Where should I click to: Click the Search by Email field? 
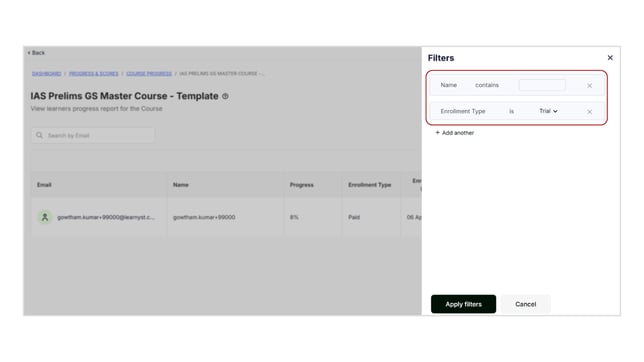click(x=93, y=135)
